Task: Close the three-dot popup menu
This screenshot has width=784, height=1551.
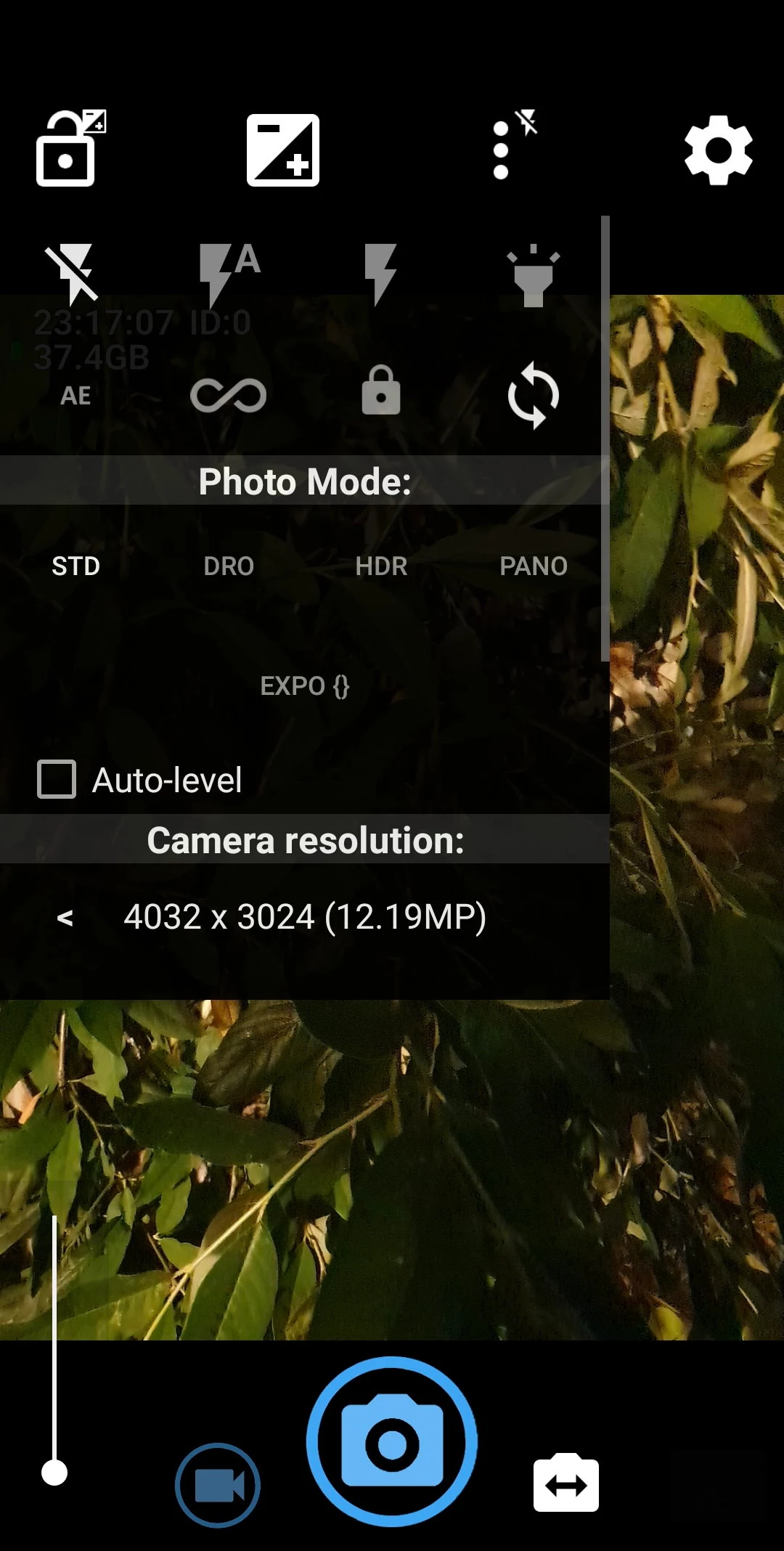Action: 508,149
